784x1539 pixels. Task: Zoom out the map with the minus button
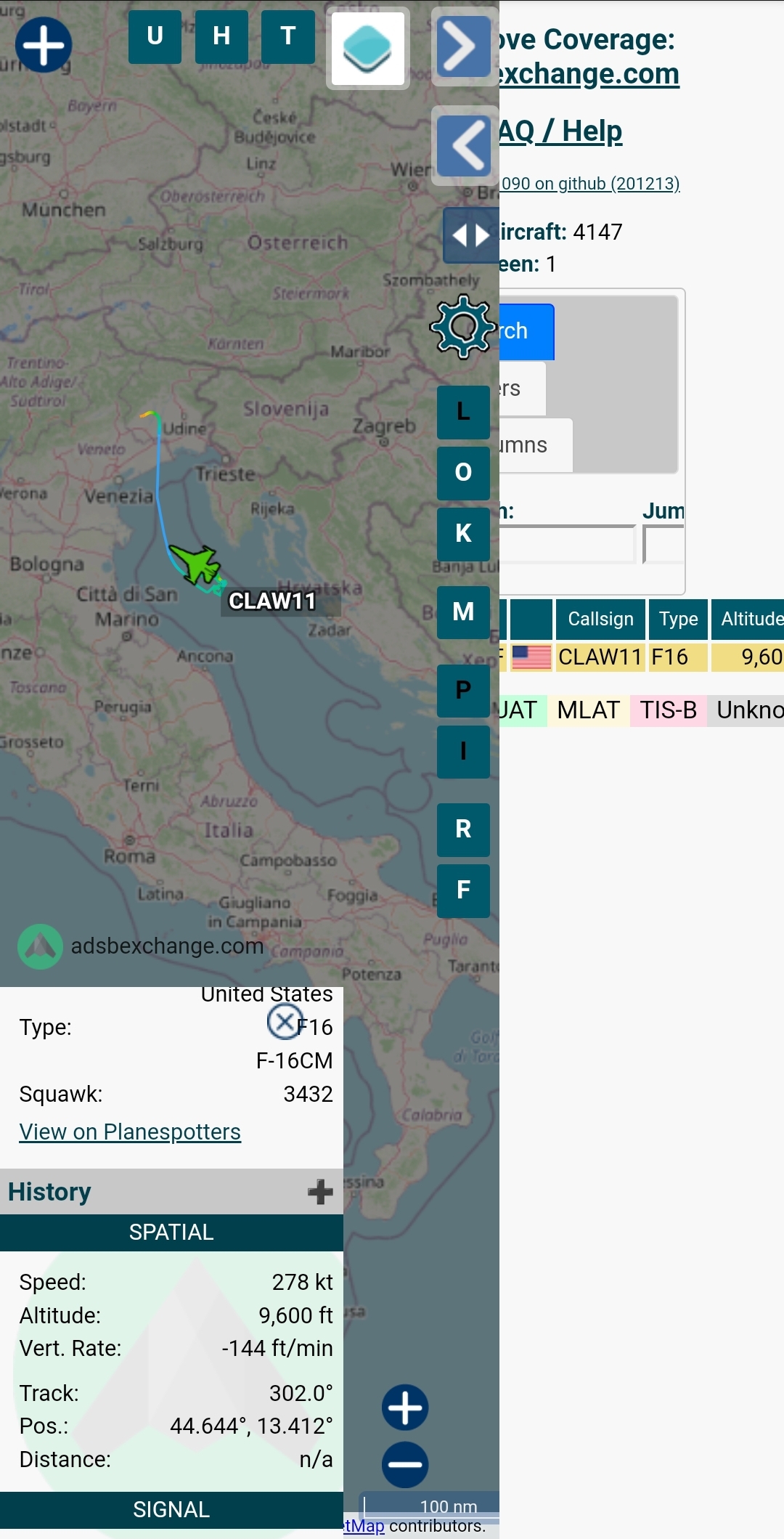click(405, 1464)
